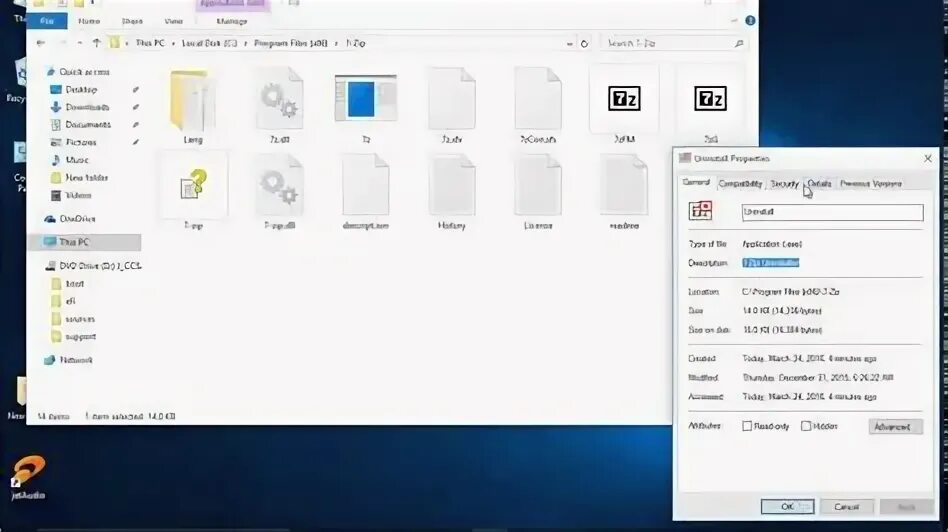The image size is (948, 532).
Task: Select the readme file icon
Action: [624, 185]
